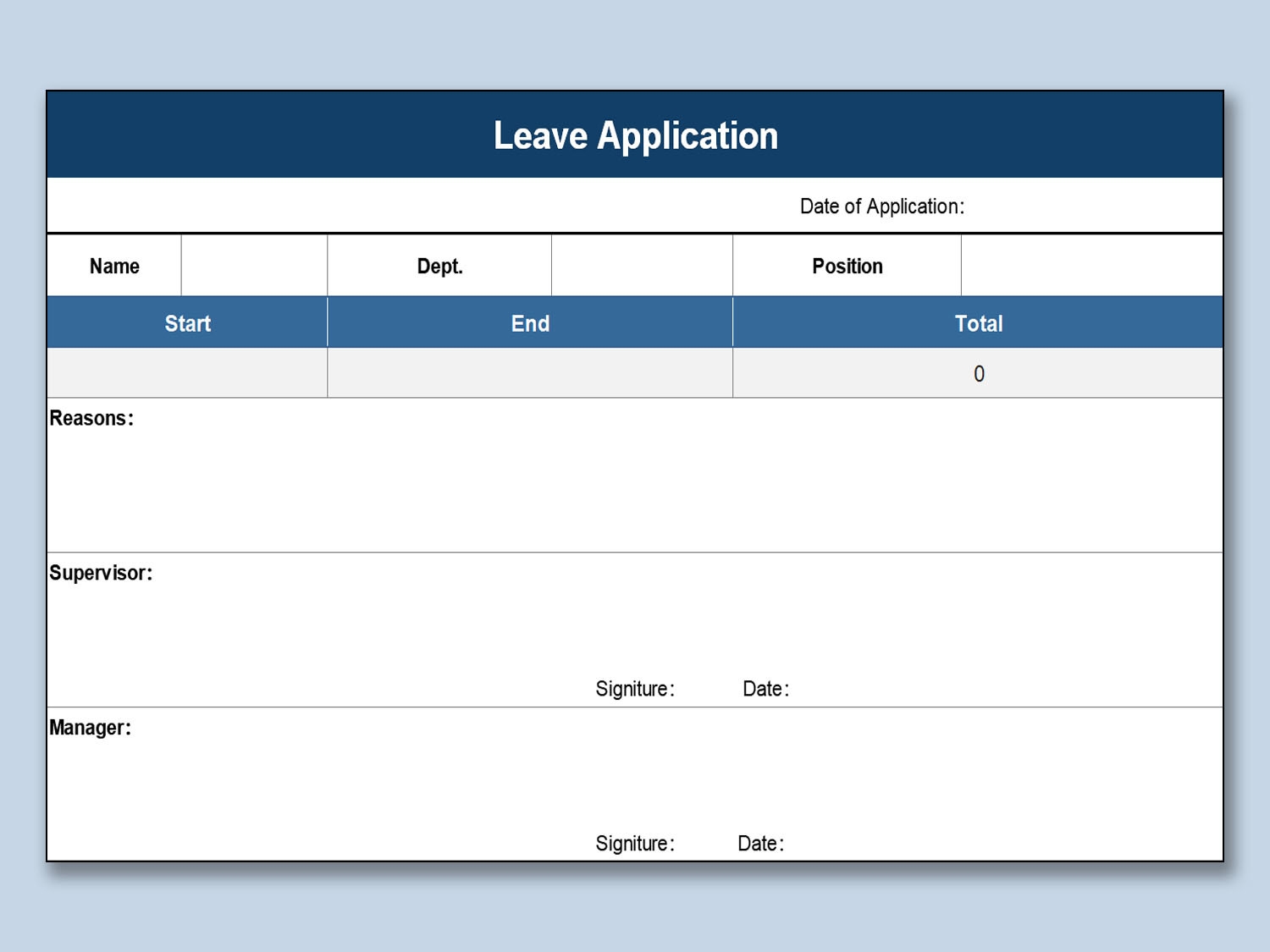Click the empty field next to Position
The width and height of the screenshot is (1270, 952).
click(x=1091, y=266)
